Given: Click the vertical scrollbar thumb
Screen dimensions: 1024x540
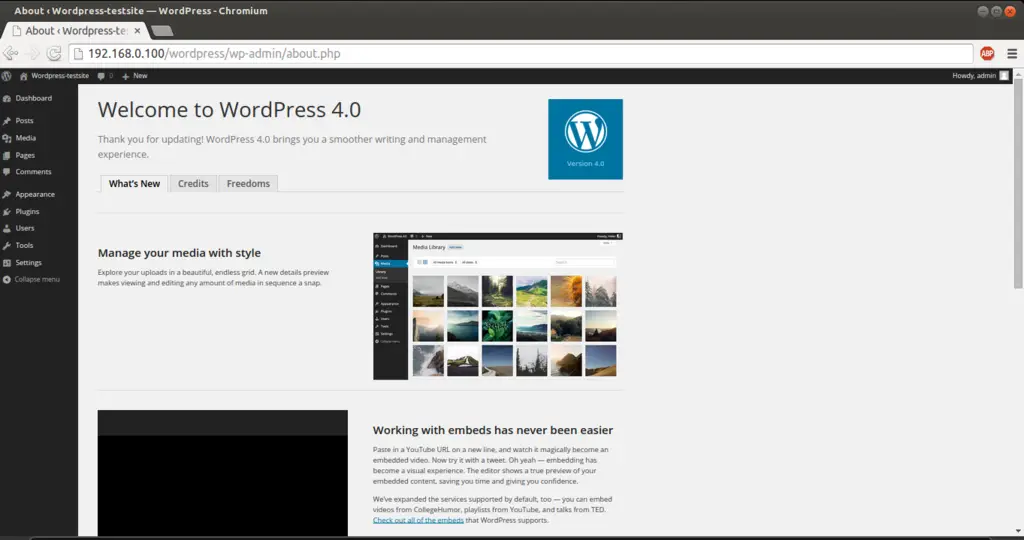Looking at the screenshot, I should 1018,183.
